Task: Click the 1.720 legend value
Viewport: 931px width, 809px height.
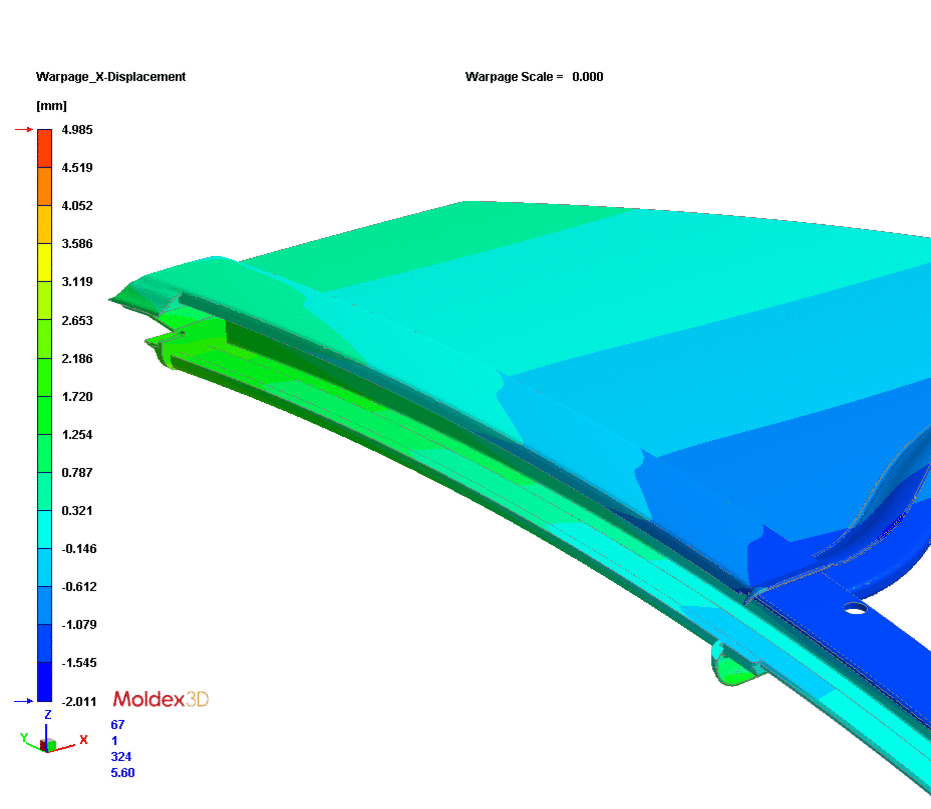Action: click(77, 396)
